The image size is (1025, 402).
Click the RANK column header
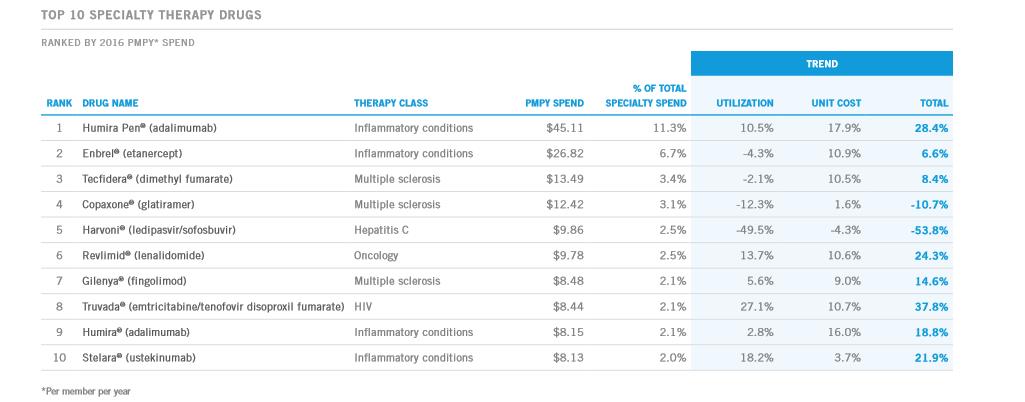tap(59, 103)
